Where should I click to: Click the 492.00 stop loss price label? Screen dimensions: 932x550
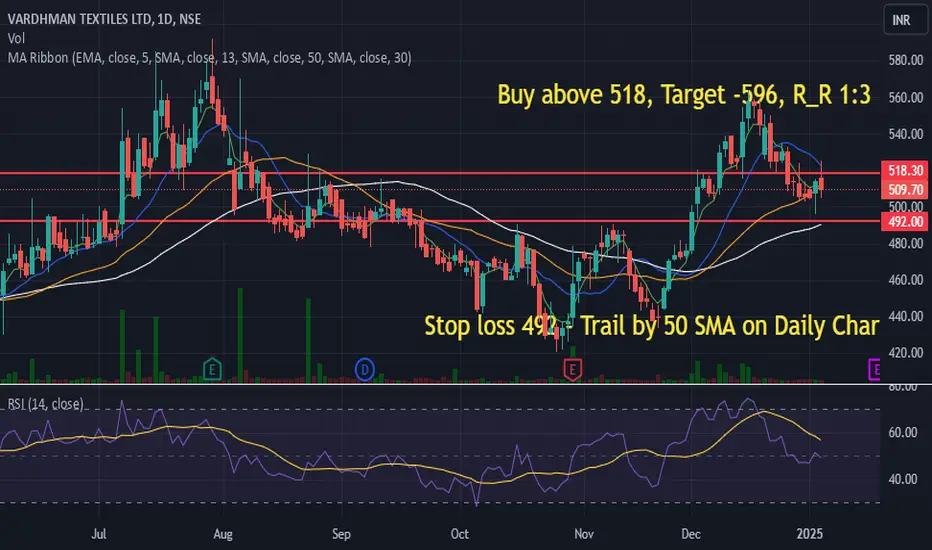coord(905,222)
